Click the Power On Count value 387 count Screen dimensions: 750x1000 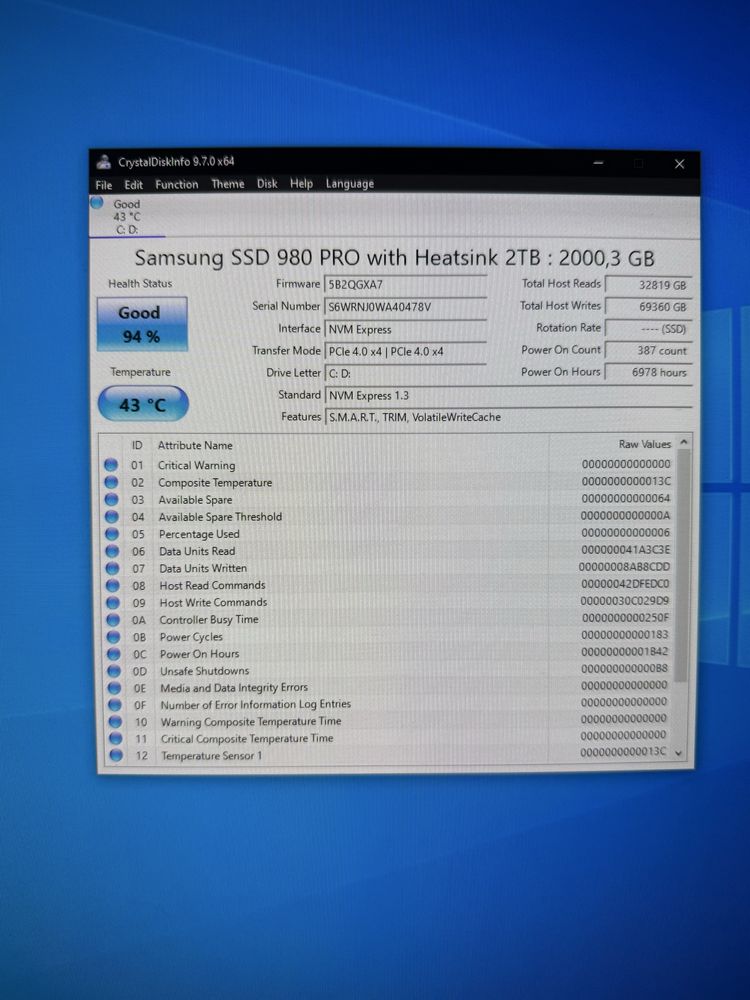[648, 351]
